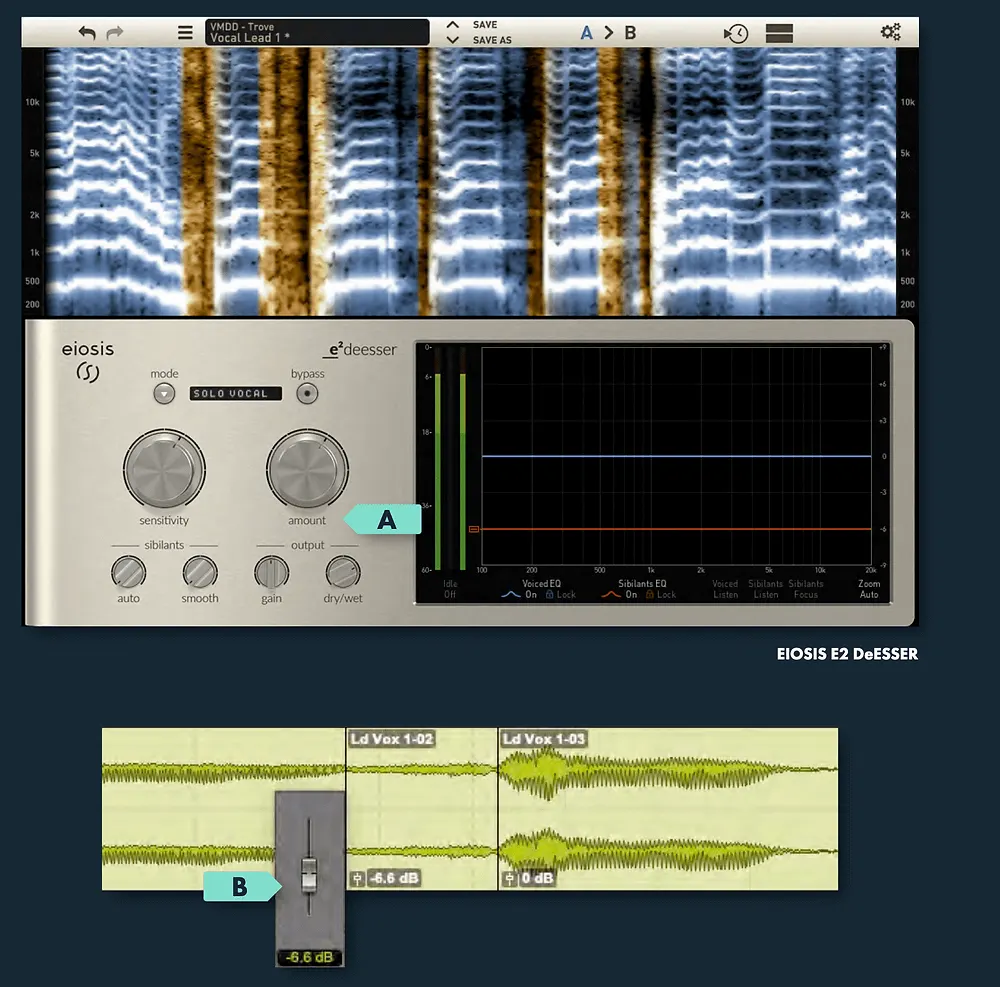The height and width of the screenshot is (987, 1000).
Task: Toggle Idle Off in the EQ display
Action: (x=450, y=589)
